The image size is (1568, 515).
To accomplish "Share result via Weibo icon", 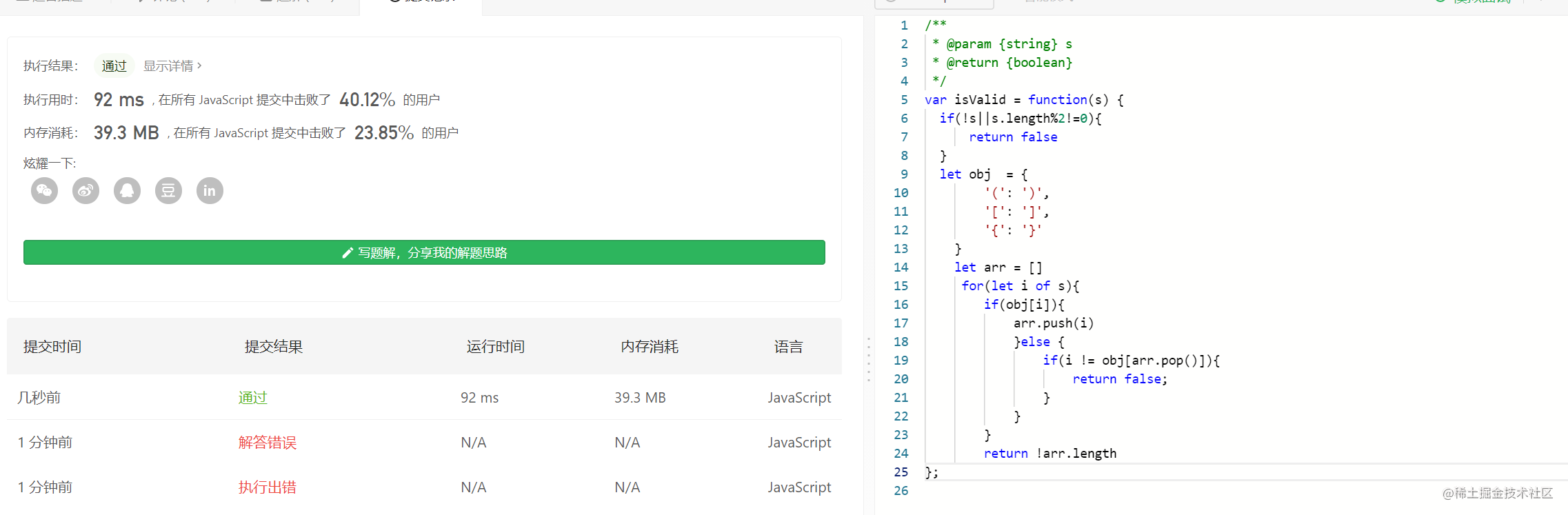I will click(x=86, y=190).
